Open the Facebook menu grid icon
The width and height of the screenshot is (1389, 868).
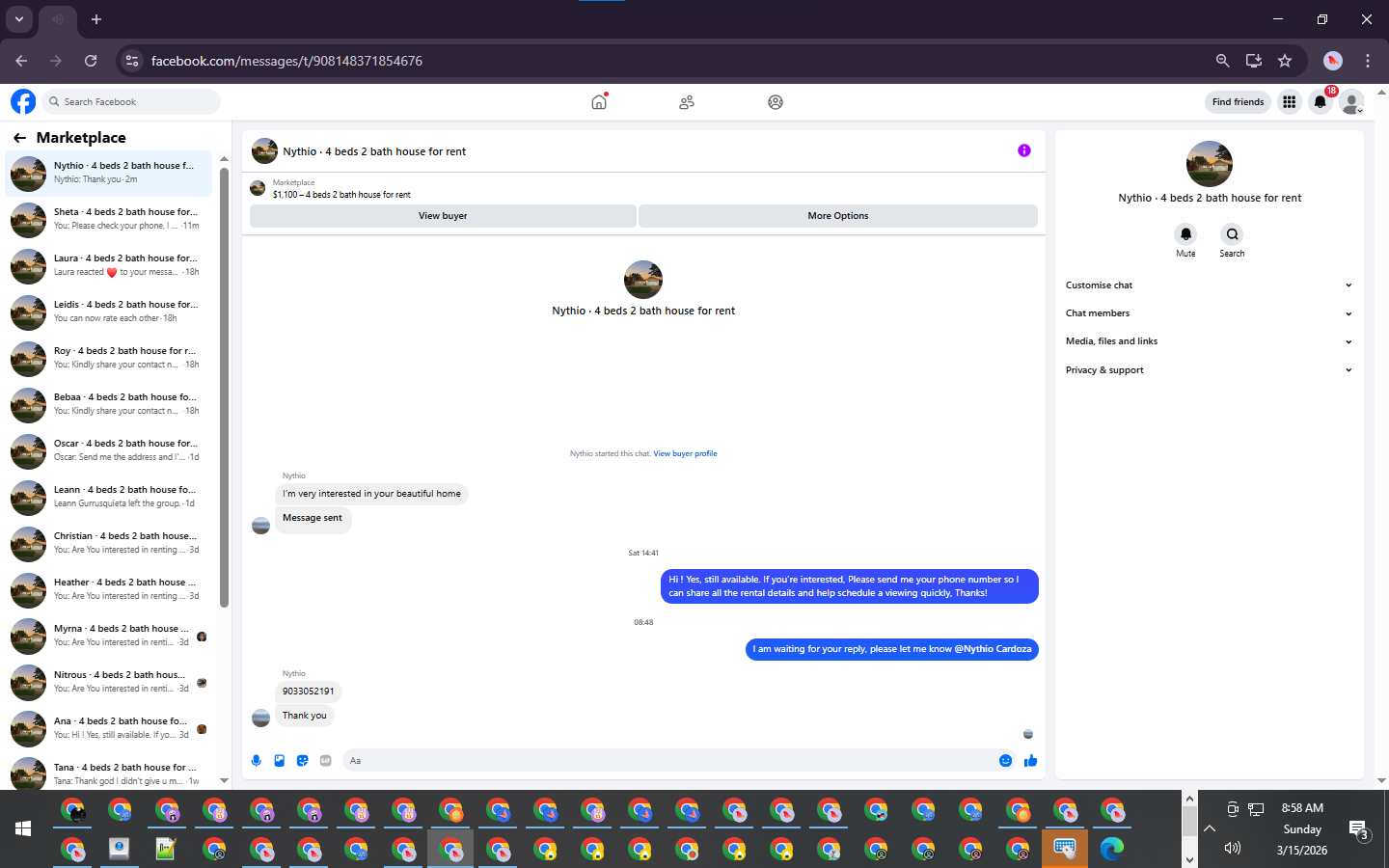[x=1289, y=101]
